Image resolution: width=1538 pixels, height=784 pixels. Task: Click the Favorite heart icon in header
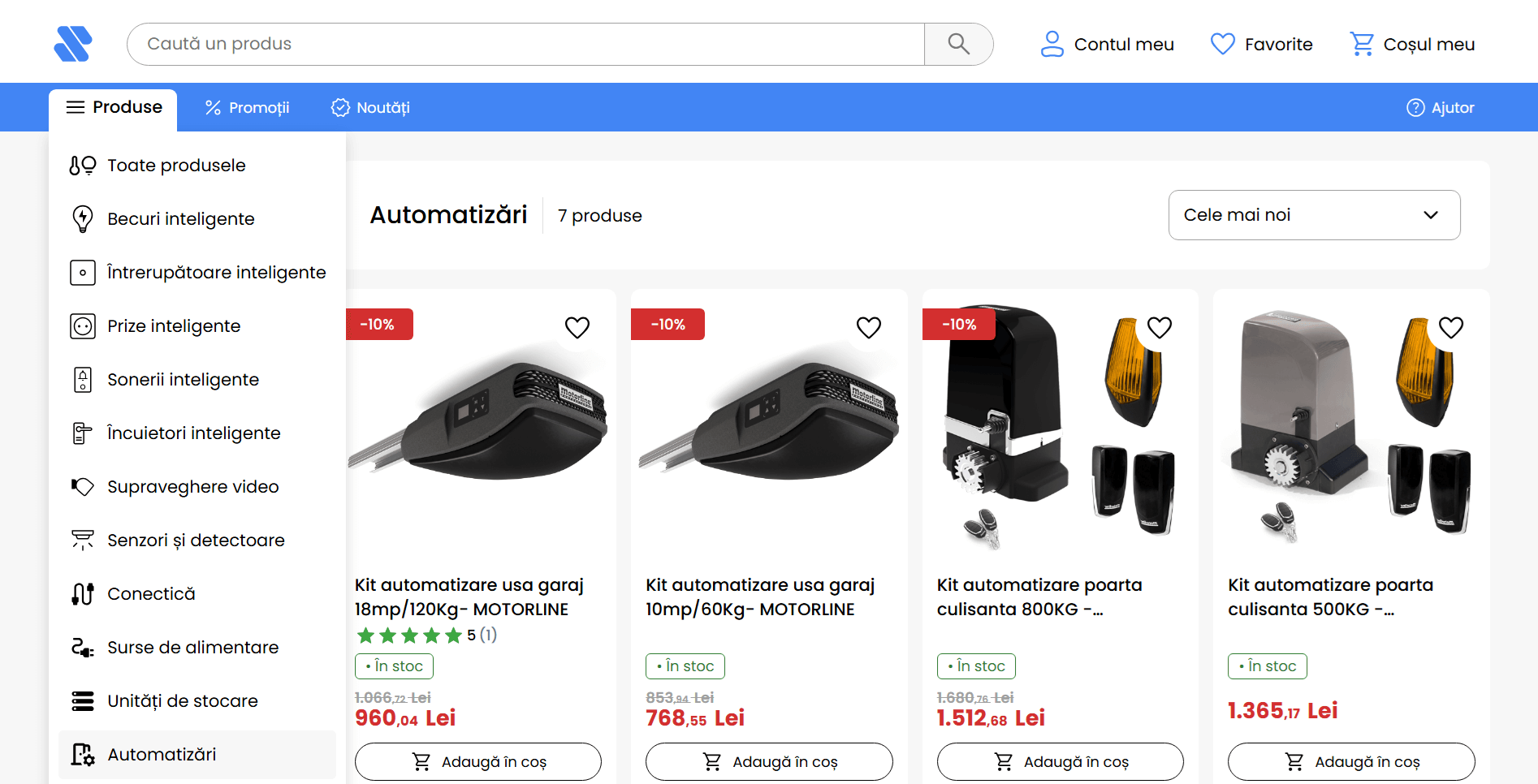[x=1222, y=44]
